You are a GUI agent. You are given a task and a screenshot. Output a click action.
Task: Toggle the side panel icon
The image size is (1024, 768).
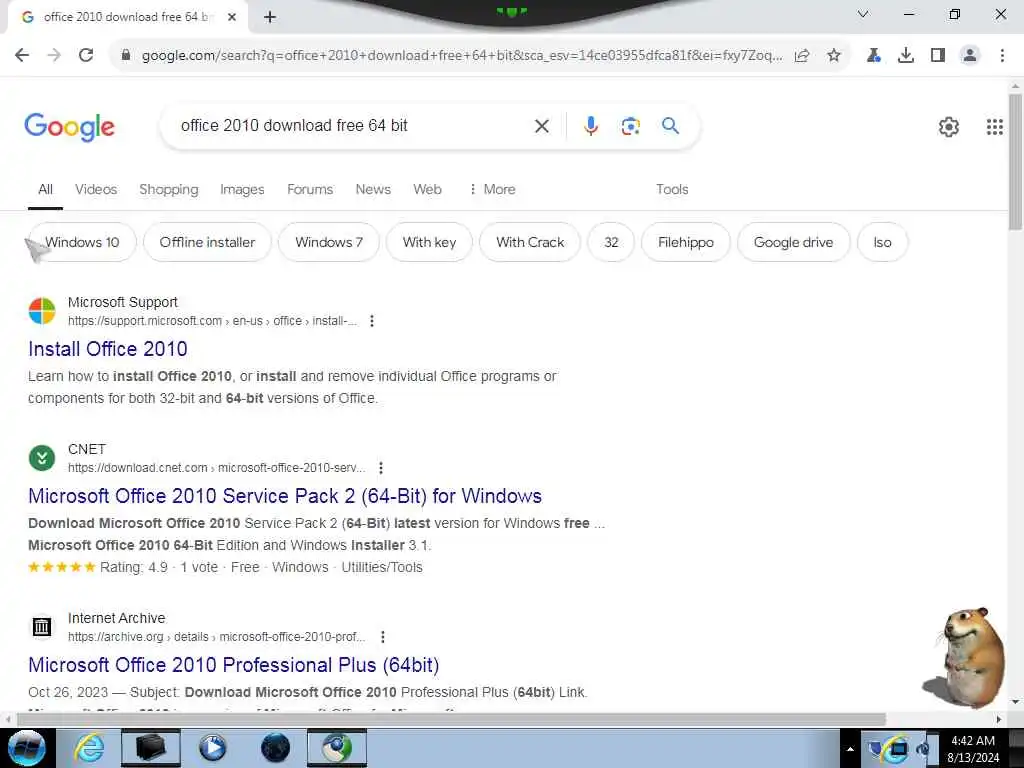click(x=938, y=56)
